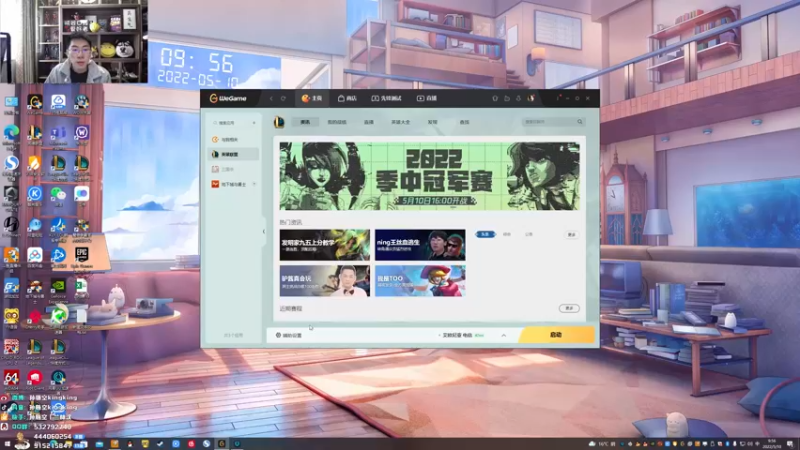This screenshot has height=450, width=800.
Task: Open the 2022 季中冠军赛 banner
Action: 430,176
